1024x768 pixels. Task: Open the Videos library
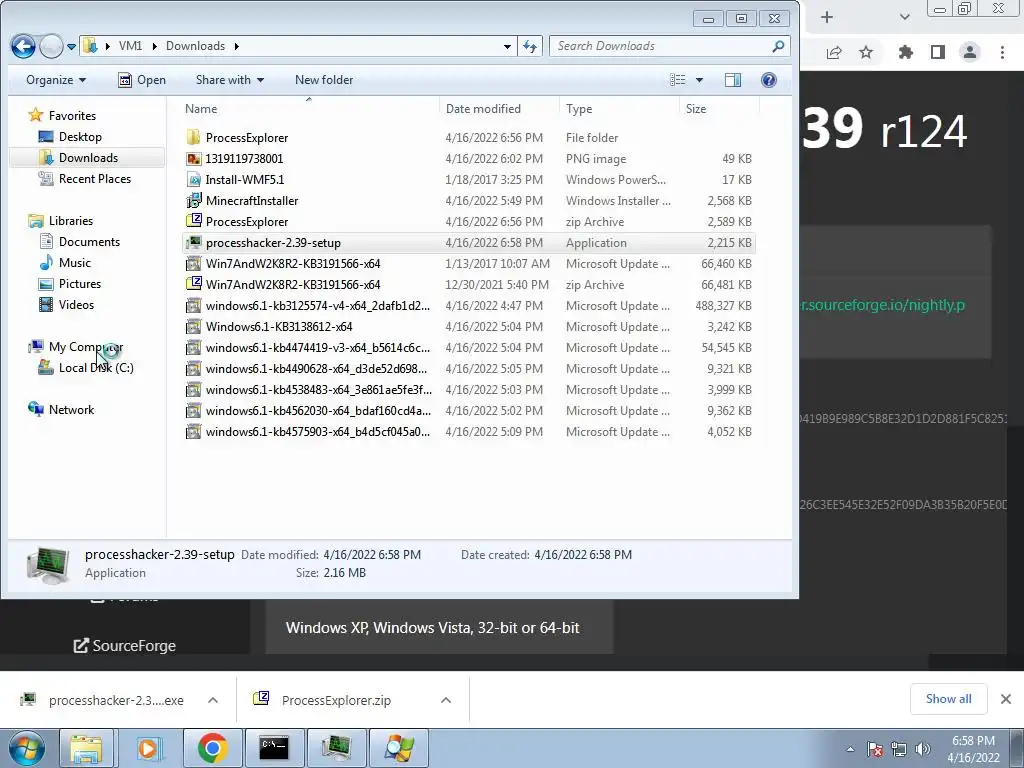76,304
